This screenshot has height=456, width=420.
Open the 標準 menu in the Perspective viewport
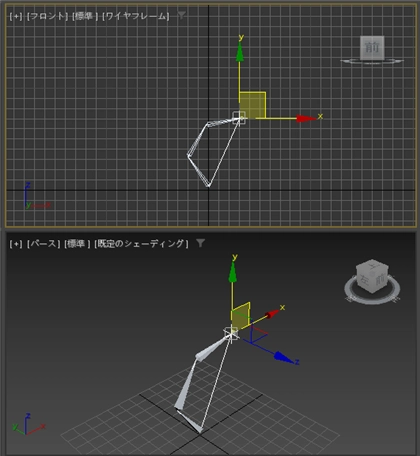click(x=77, y=244)
